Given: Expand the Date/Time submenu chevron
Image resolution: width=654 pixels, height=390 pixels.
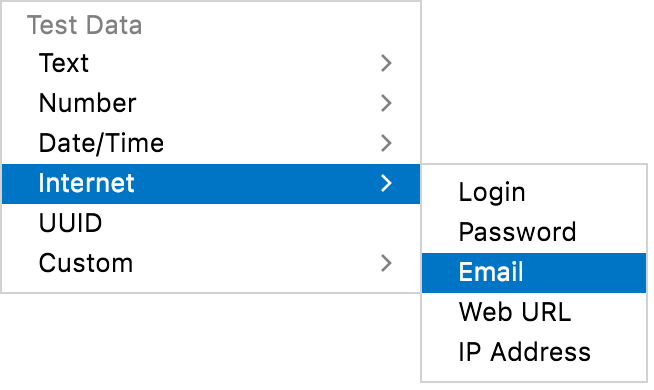Looking at the screenshot, I should [x=386, y=143].
